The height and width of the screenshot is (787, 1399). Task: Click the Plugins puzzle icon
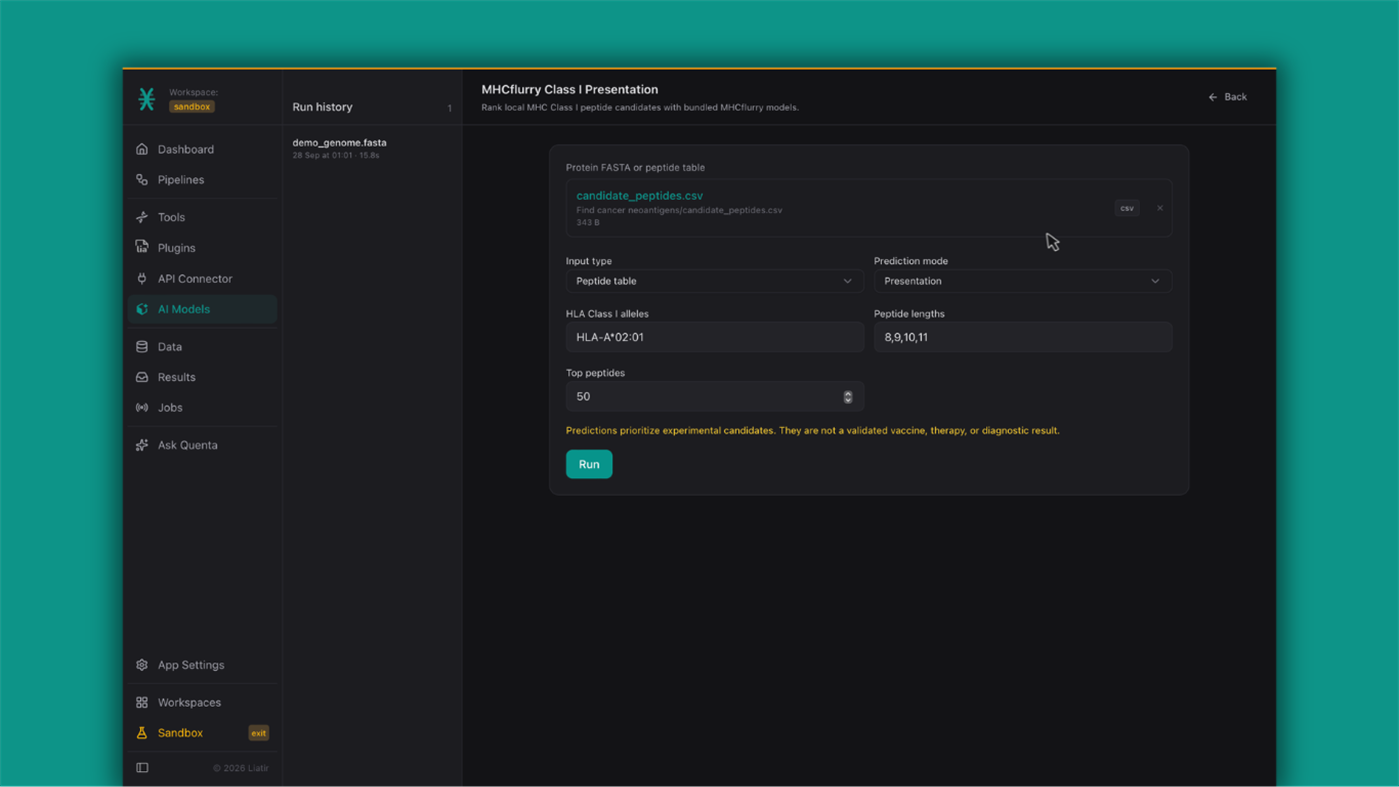[142, 248]
